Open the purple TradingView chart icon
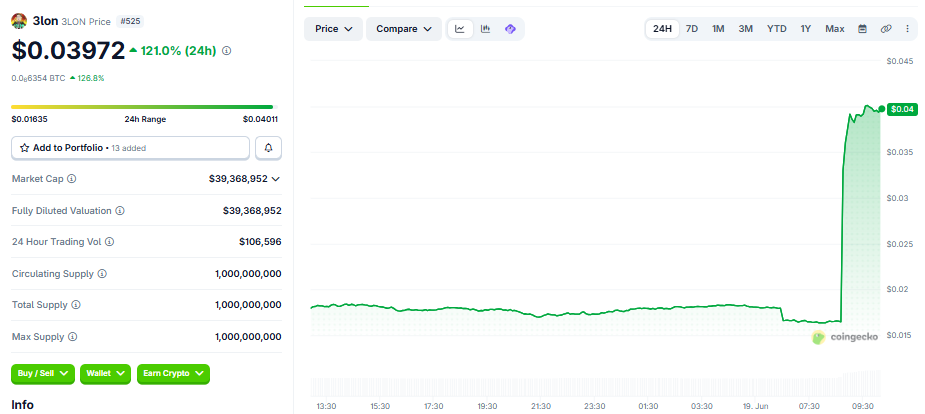This screenshot has height=414, width=925. coord(510,29)
